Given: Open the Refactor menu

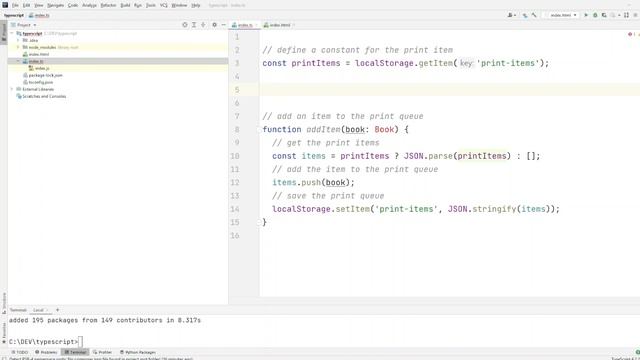Looking at the screenshot, I should tap(109, 5).
